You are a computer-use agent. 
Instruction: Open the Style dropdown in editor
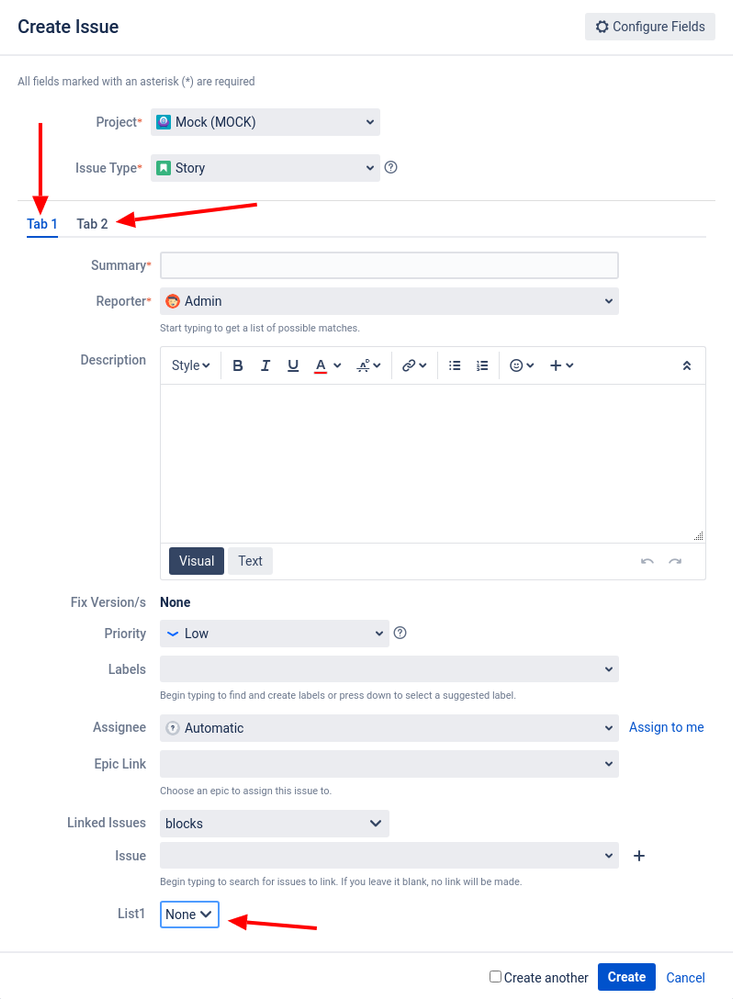click(190, 366)
